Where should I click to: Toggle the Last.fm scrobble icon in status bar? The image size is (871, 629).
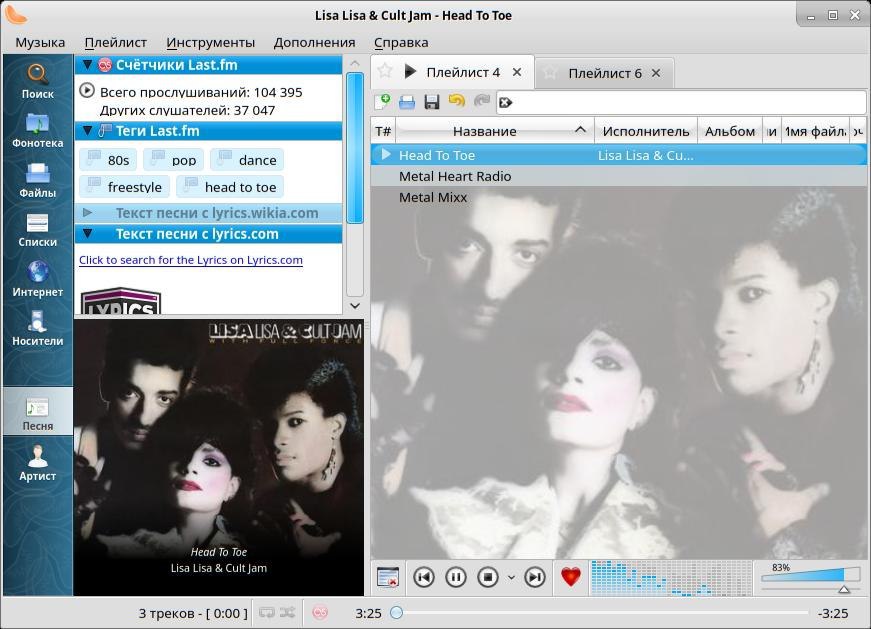pyautogui.click(x=320, y=612)
